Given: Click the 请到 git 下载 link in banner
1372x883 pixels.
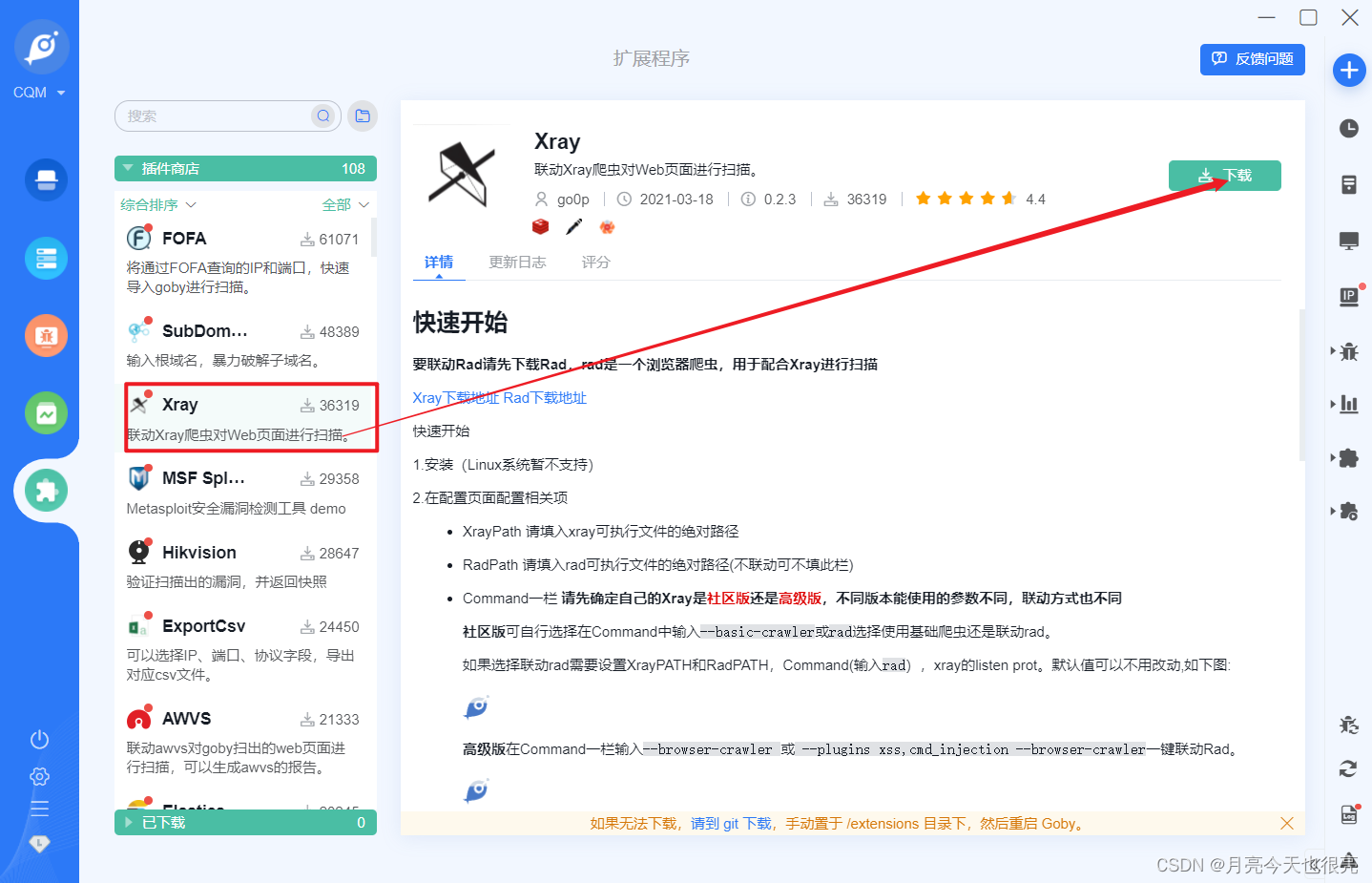Looking at the screenshot, I should [x=731, y=824].
